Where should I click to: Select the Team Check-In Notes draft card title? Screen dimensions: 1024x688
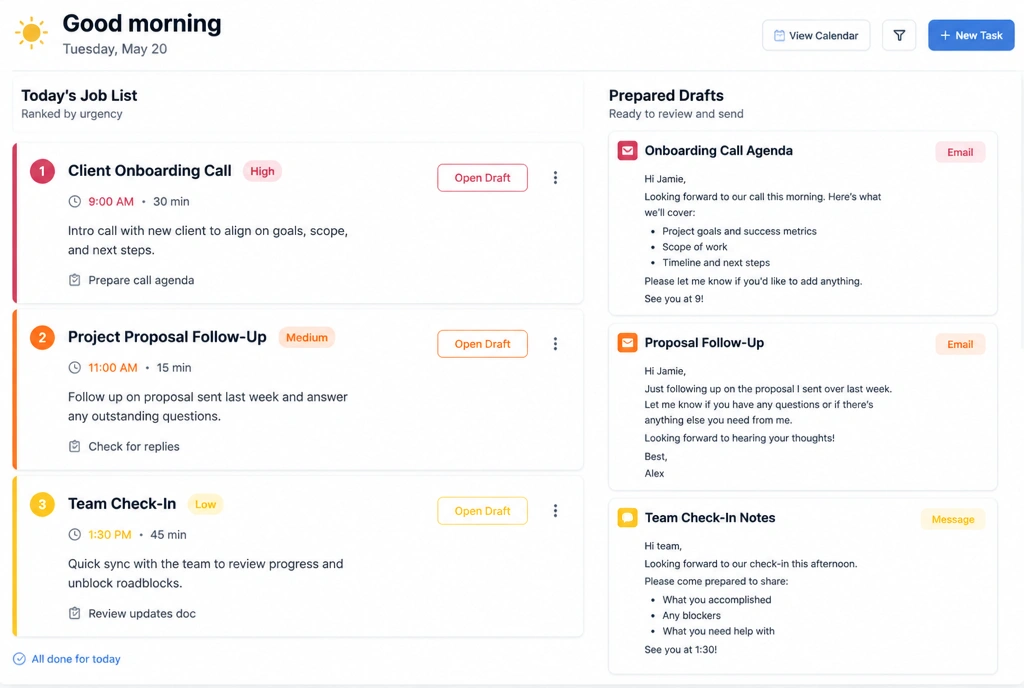[x=710, y=518]
